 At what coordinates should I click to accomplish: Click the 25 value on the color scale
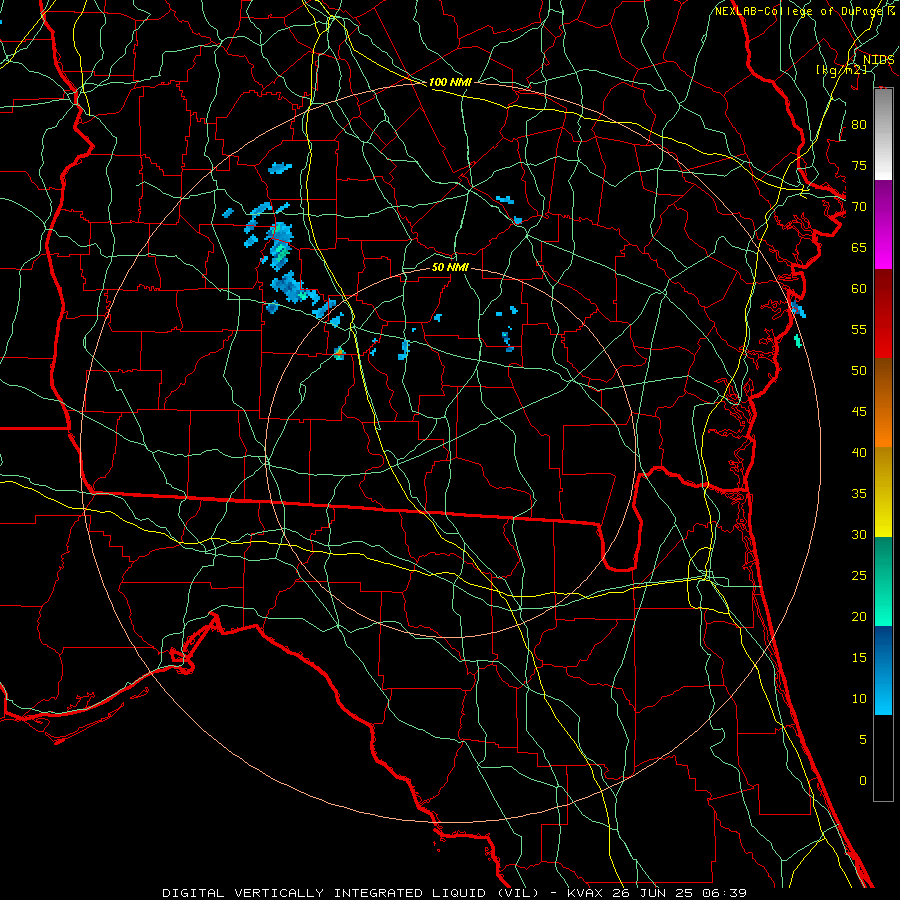[x=859, y=575]
